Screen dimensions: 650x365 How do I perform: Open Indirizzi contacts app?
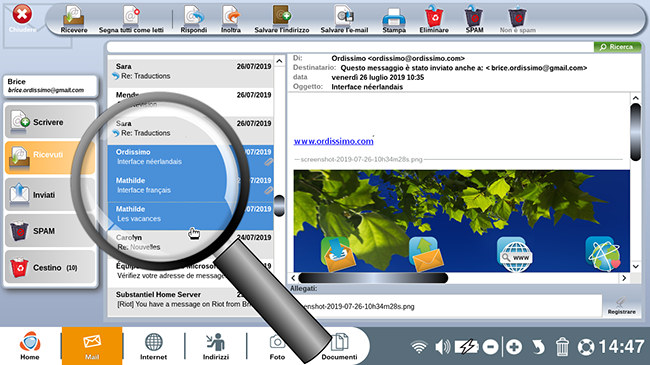(x=216, y=346)
